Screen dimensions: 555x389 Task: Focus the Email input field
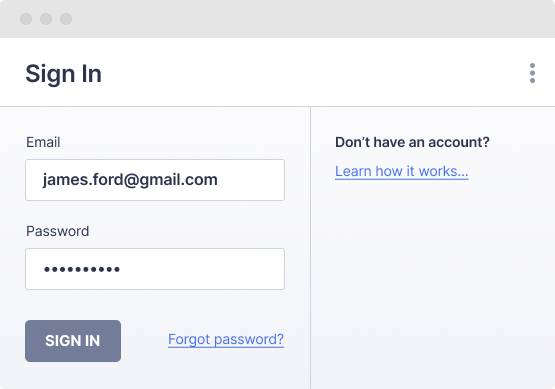(155, 180)
